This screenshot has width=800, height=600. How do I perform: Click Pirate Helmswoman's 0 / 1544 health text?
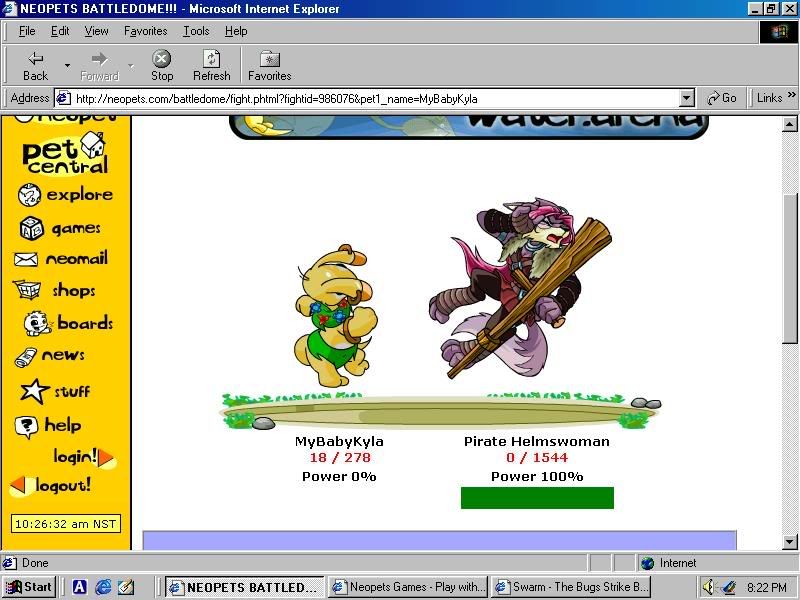537,458
